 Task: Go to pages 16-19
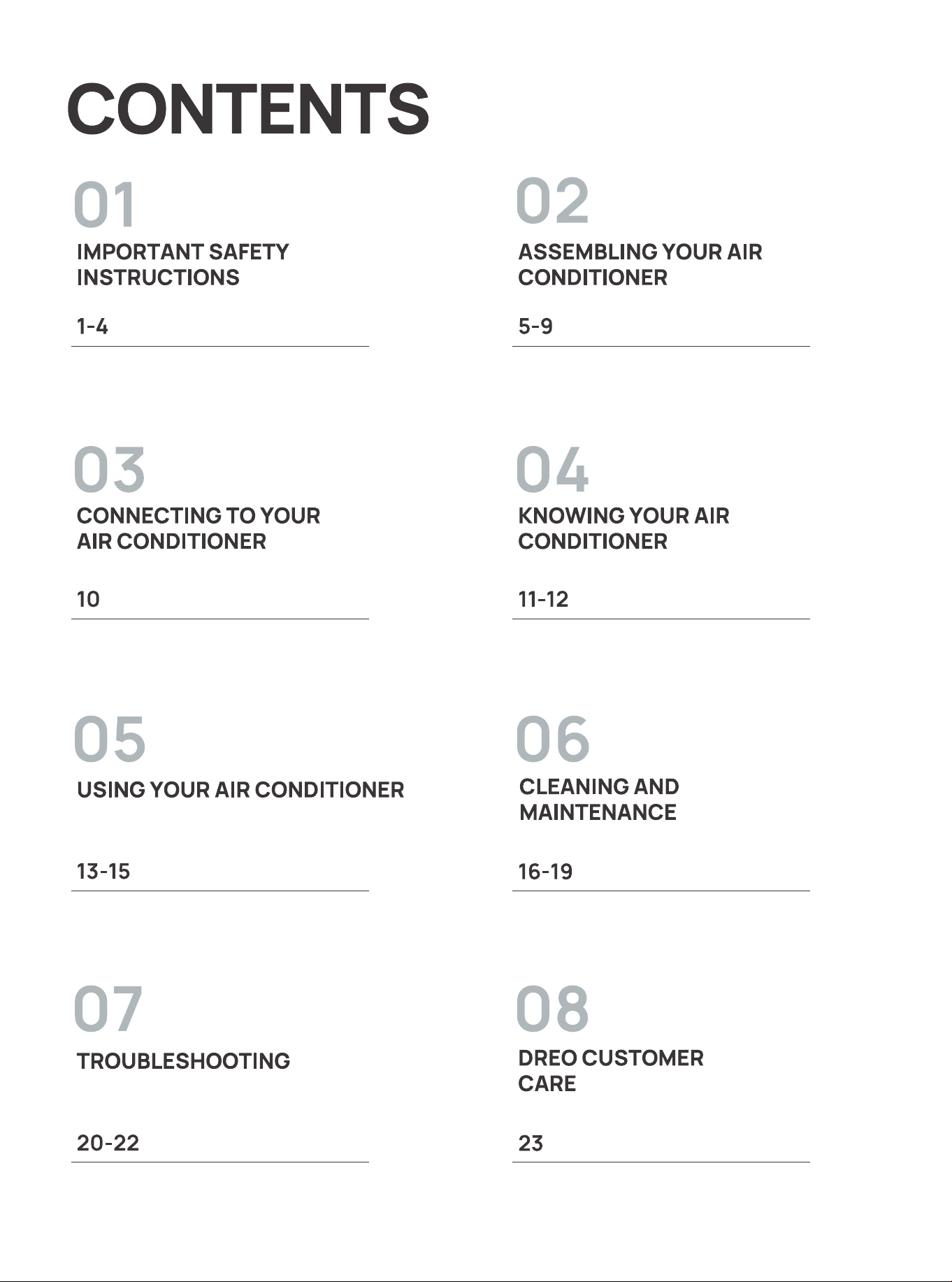(545, 872)
